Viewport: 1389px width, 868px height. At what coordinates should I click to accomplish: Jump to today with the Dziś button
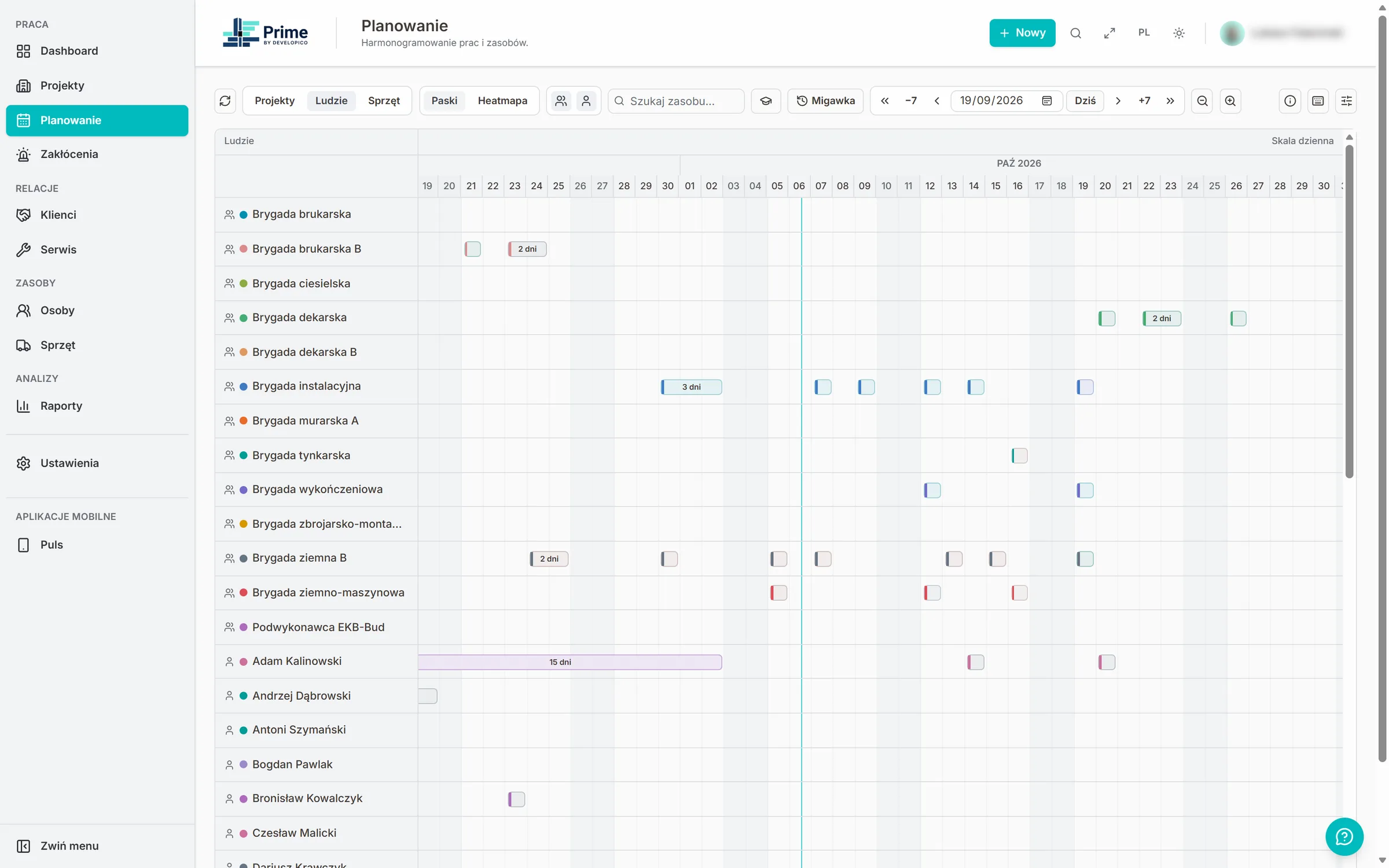coord(1085,101)
